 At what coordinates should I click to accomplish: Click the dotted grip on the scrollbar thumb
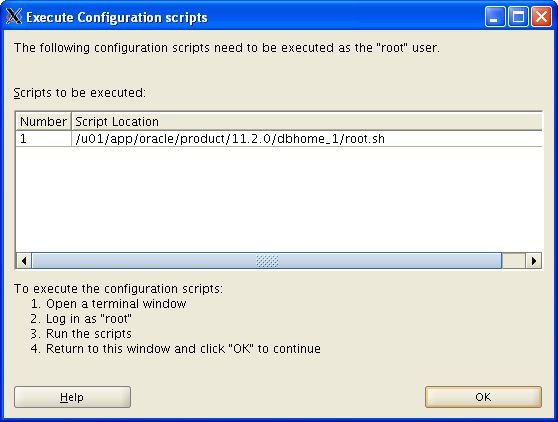267,261
